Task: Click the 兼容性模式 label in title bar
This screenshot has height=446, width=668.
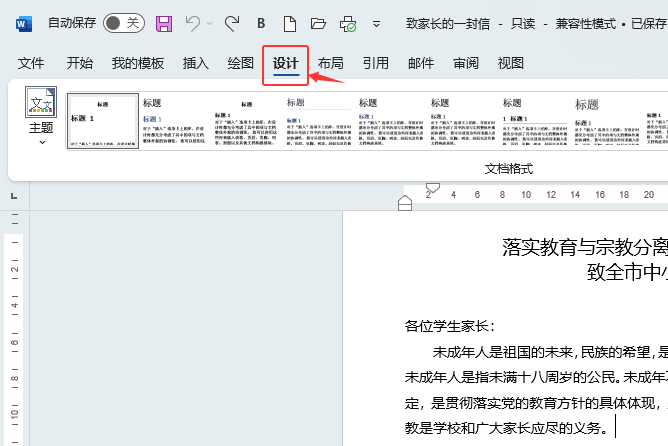Action: point(585,24)
